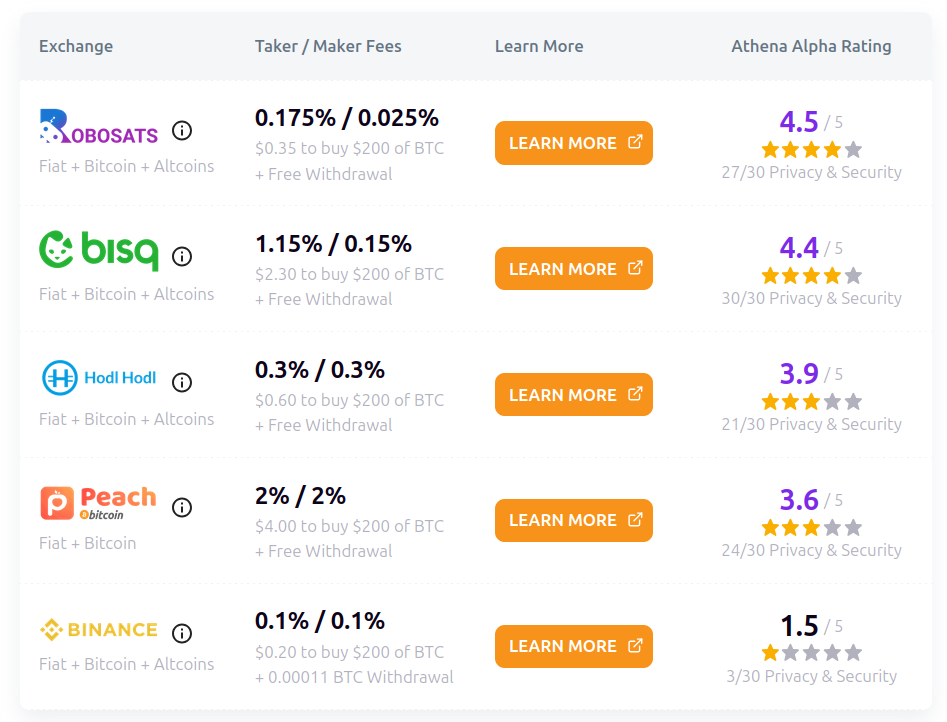Click the star rating under 4.5
Image resolution: width=947 pixels, height=722 pixels.
coord(811,149)
